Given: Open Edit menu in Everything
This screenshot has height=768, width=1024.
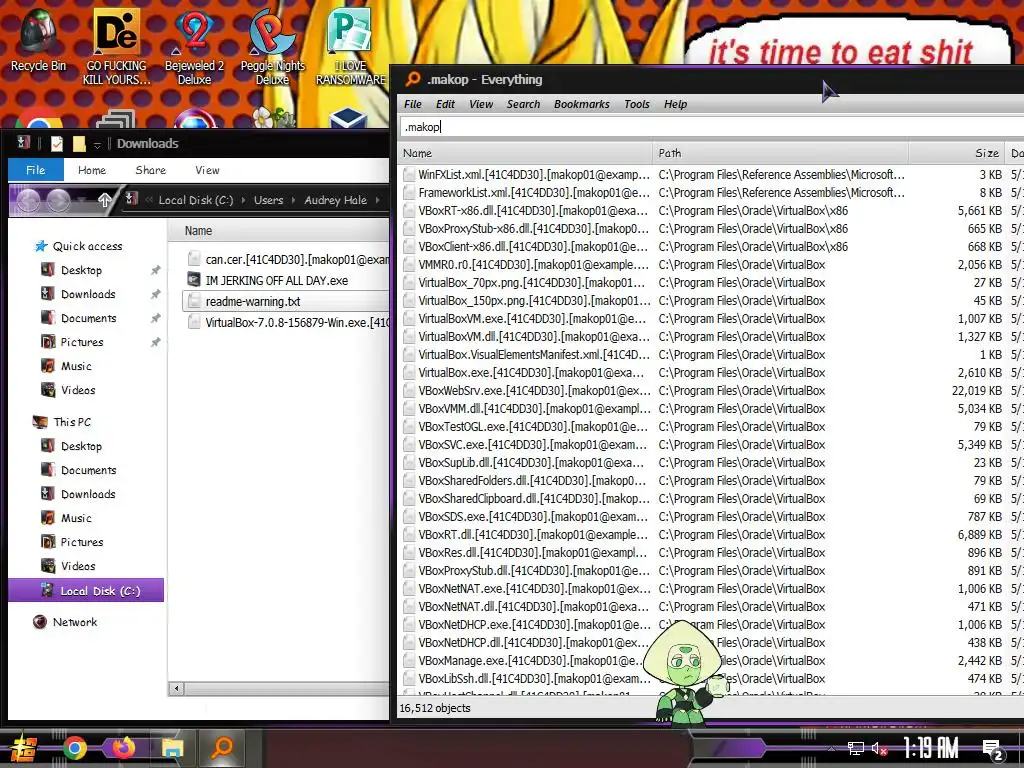Looking at the screenshot, I should [445, 104].
